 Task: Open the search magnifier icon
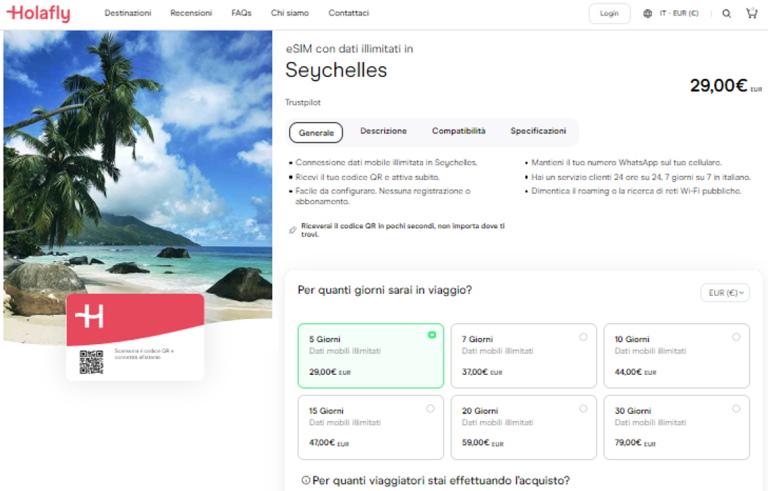(726, 14)
